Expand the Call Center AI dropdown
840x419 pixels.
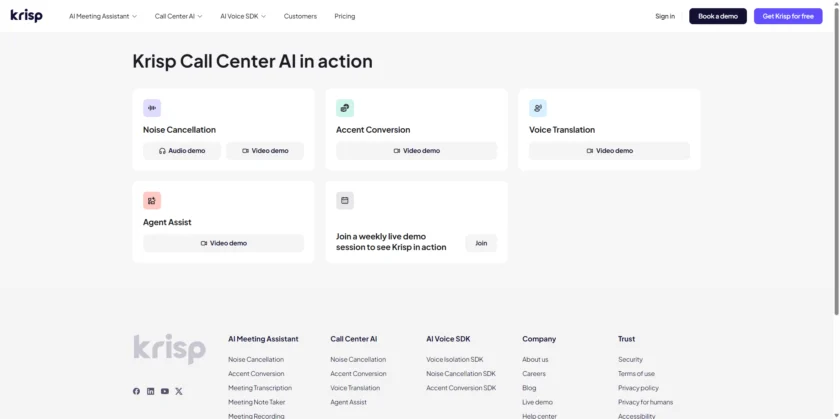point(178,16)
